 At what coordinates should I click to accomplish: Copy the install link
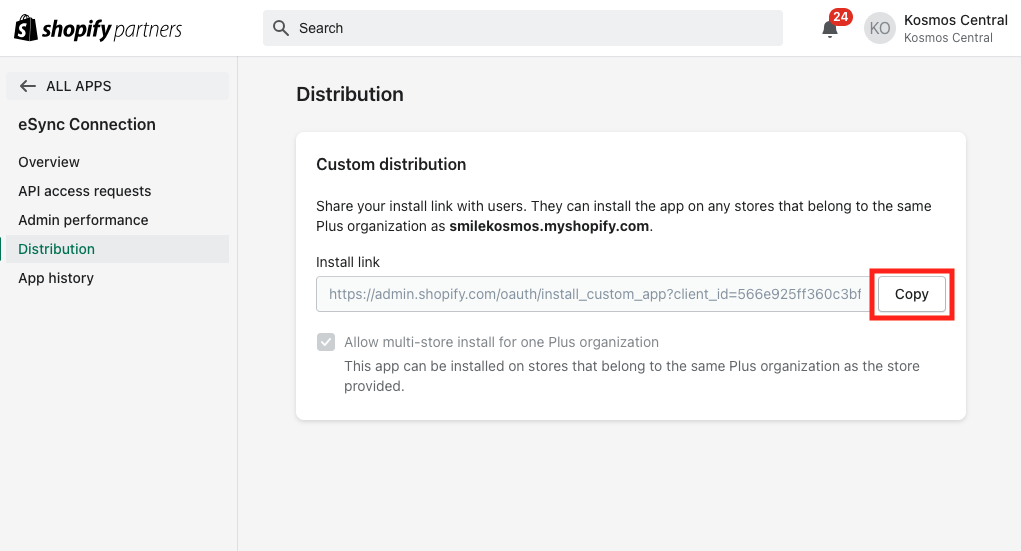tap(911, 294)
